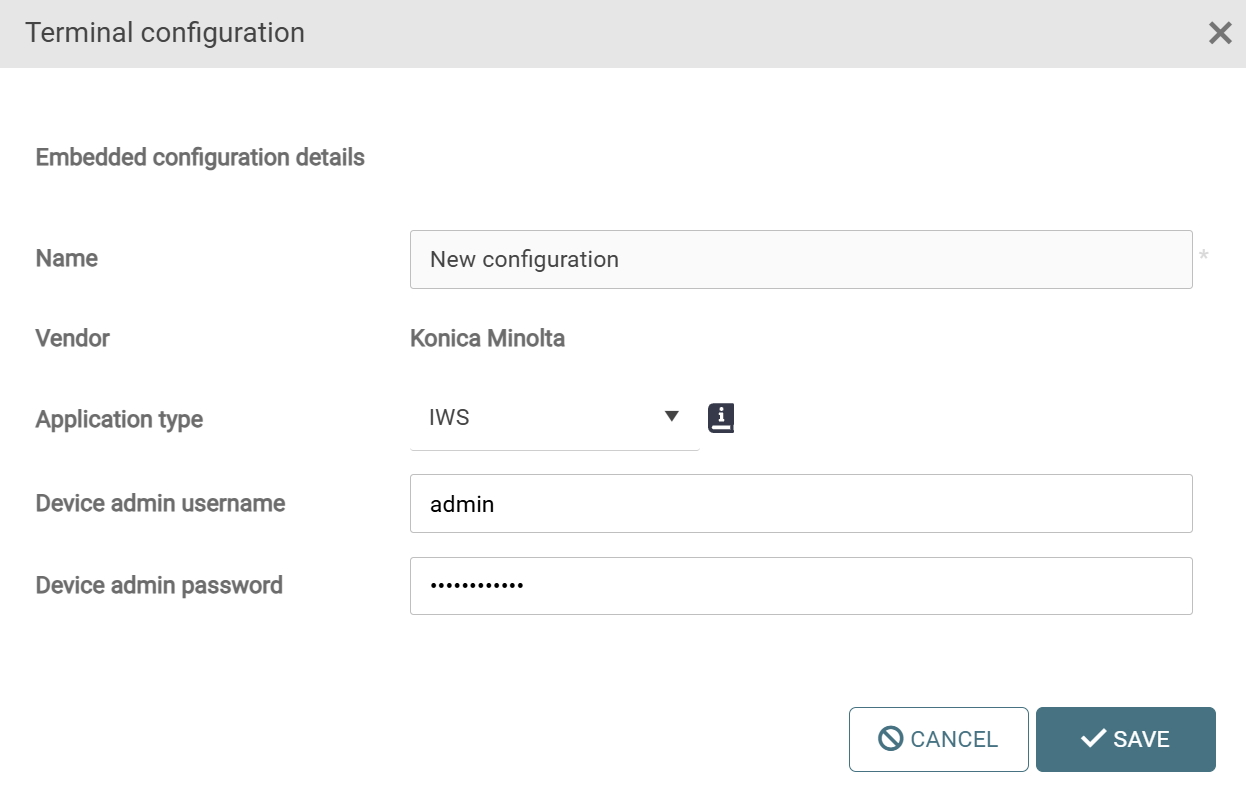Click the Name label
1246x805 pixels.
coord(67,259)
